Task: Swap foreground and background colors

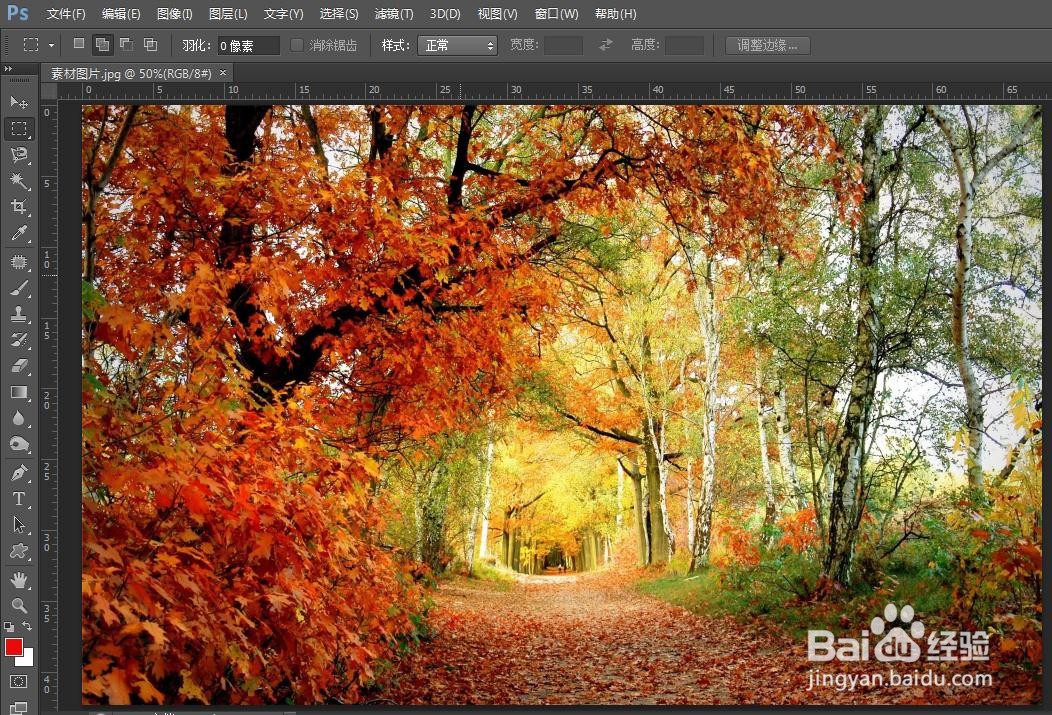Action: pyautogui.click(x=27, y=626)
